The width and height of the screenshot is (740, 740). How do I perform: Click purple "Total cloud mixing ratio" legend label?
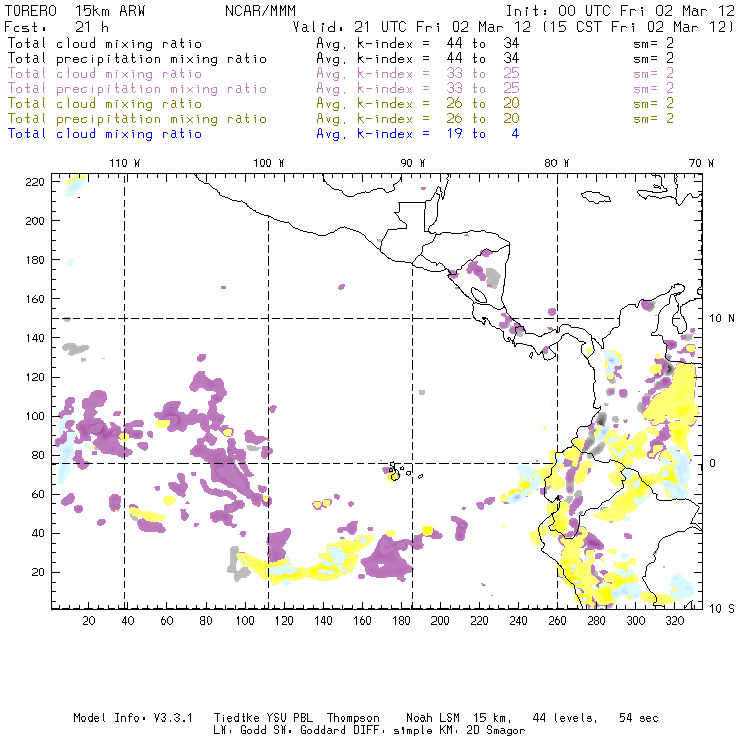[x=105, y=74]
